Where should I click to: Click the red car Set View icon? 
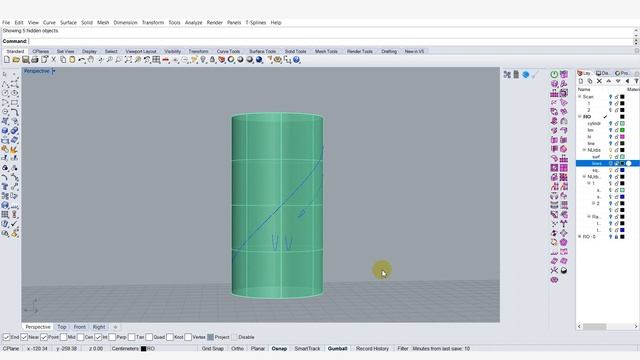[166, 60]
